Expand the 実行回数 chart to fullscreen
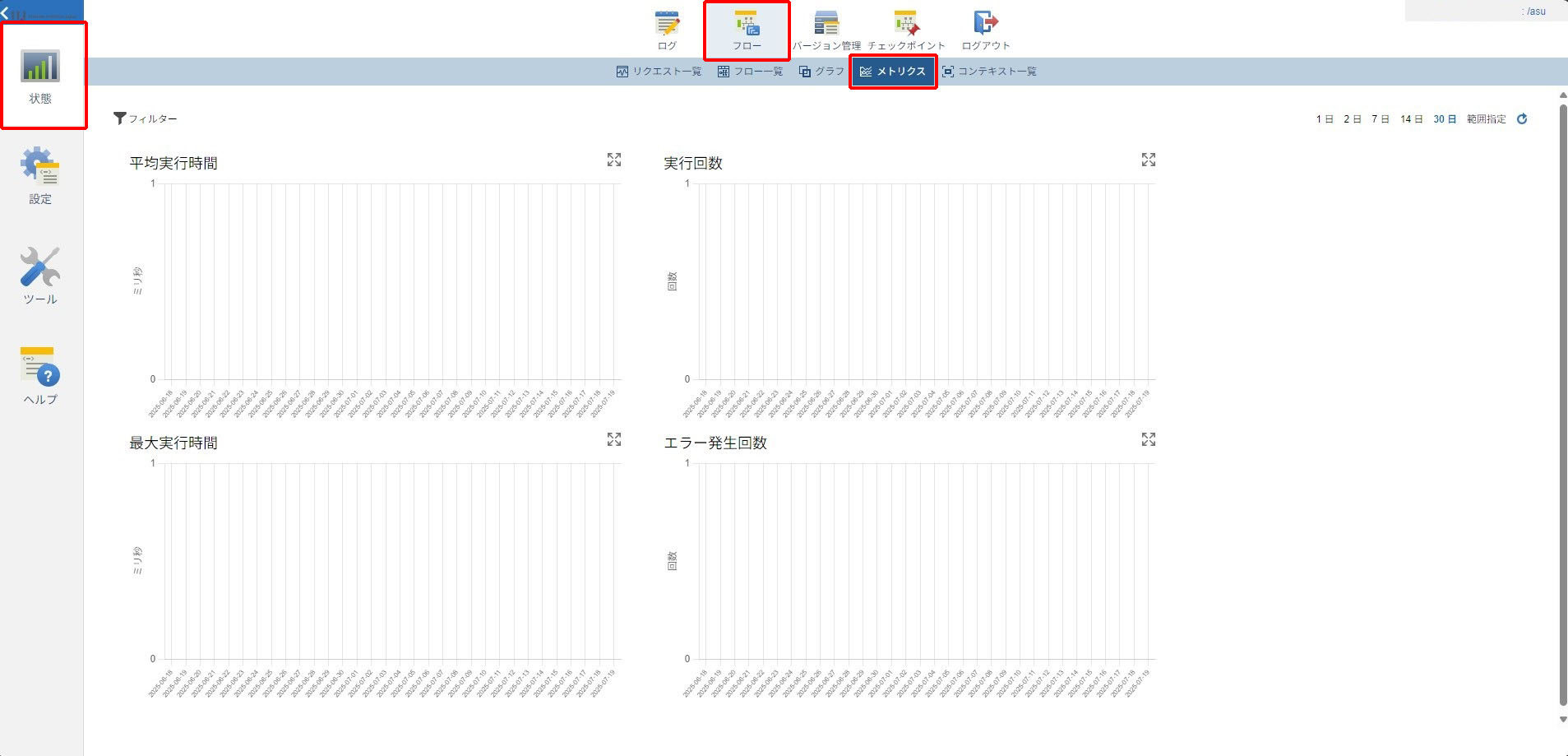This screenshot has width=1568, height=756. pos(1149,160)
